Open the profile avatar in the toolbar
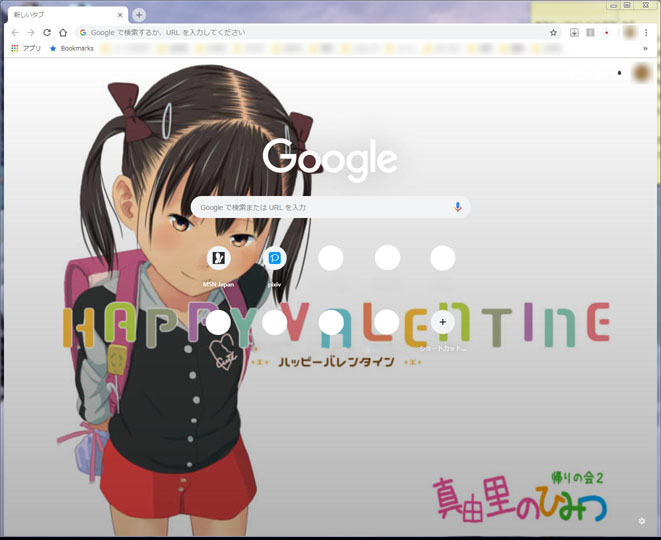Viewport: 661px width, 540px height. [630, 32]
